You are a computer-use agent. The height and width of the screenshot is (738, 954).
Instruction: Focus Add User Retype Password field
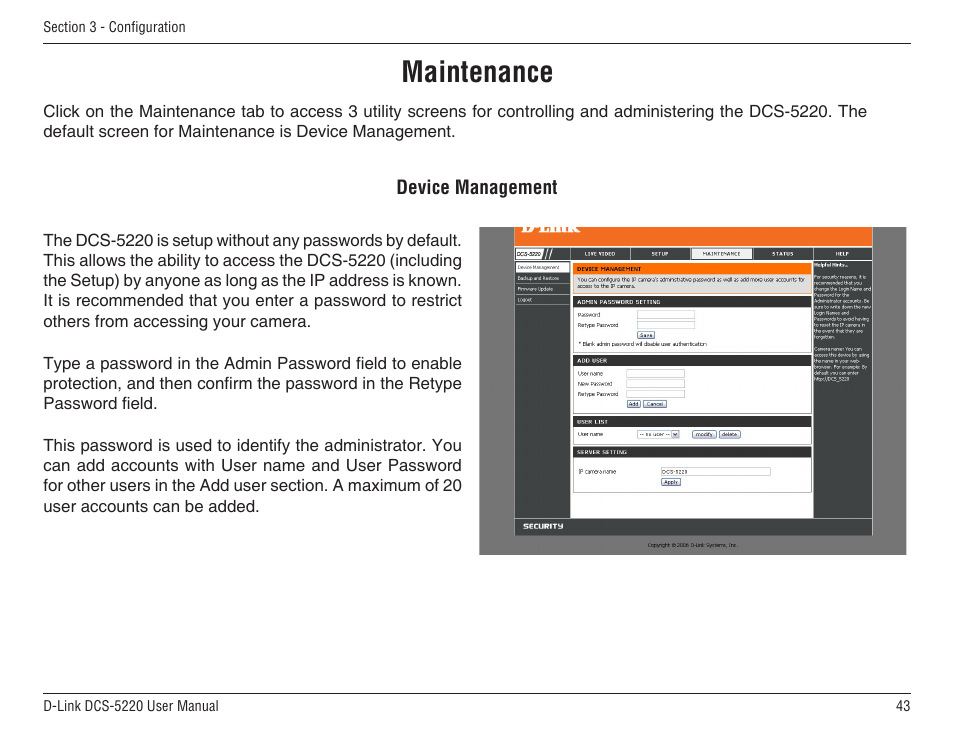click(x=655, y=394)
